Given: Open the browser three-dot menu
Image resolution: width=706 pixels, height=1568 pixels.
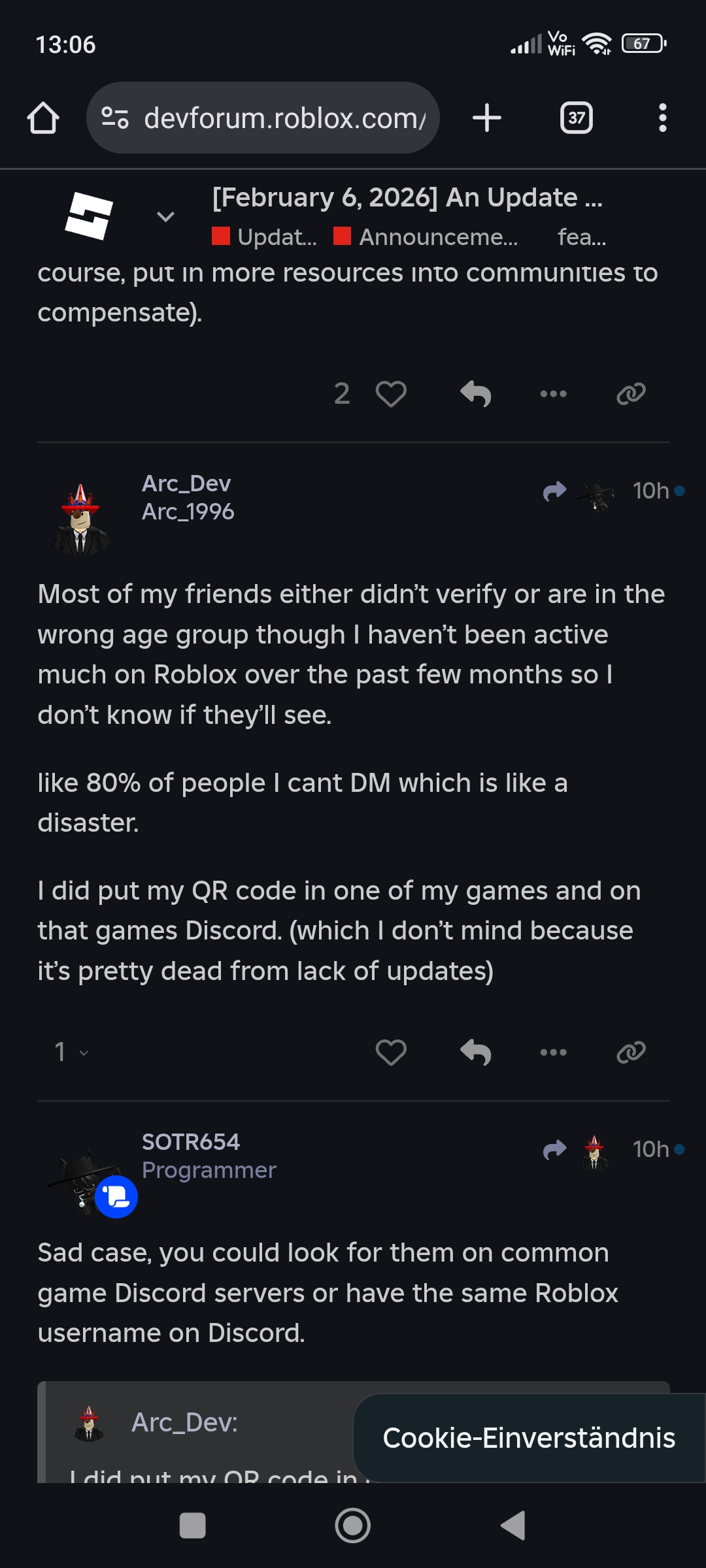Looking at the screenshot, I should point(662,118).
